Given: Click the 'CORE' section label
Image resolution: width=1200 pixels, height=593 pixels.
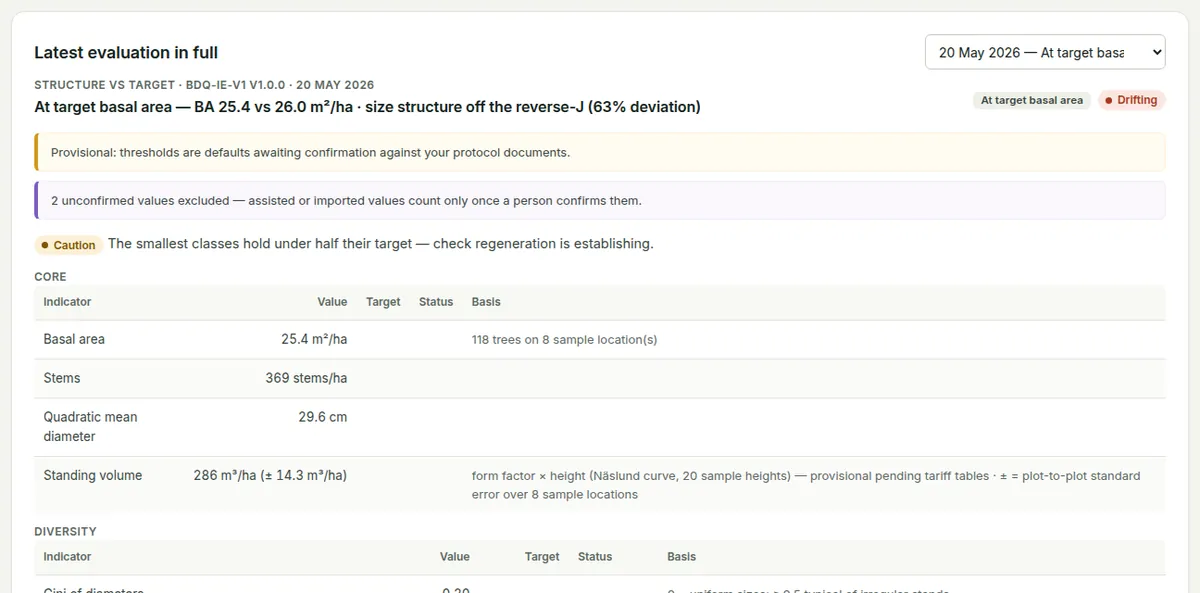Looking at the screenshot, I should pos(50,277).
